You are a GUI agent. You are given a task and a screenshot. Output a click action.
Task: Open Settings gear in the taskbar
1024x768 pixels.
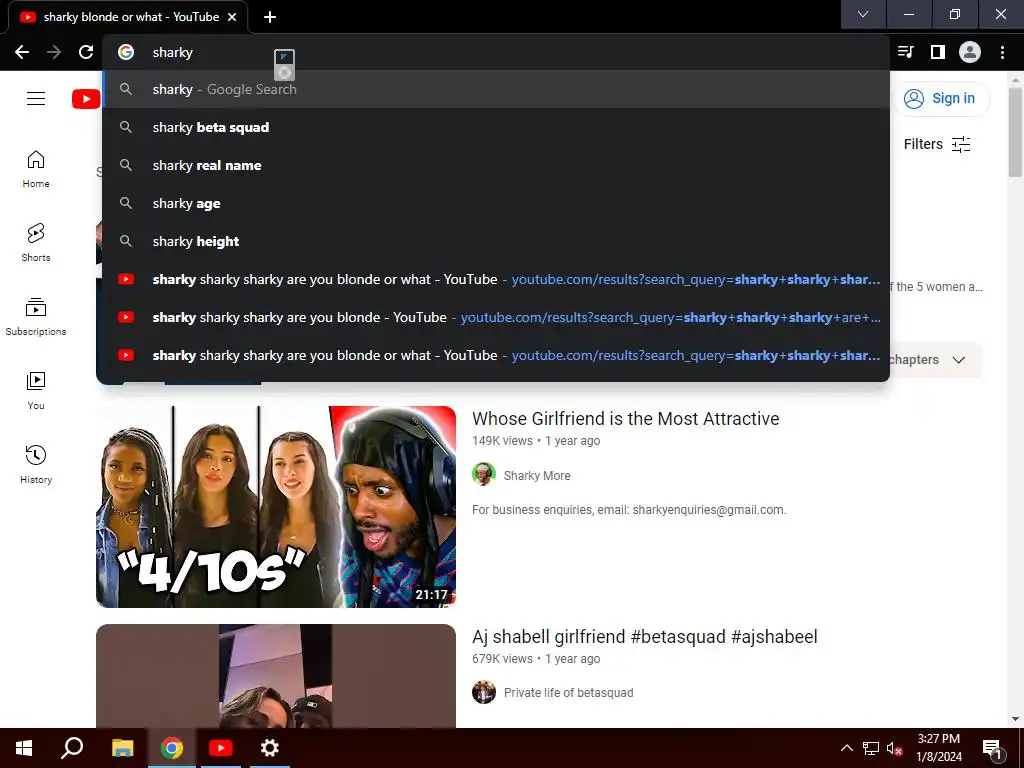[270, 748]
